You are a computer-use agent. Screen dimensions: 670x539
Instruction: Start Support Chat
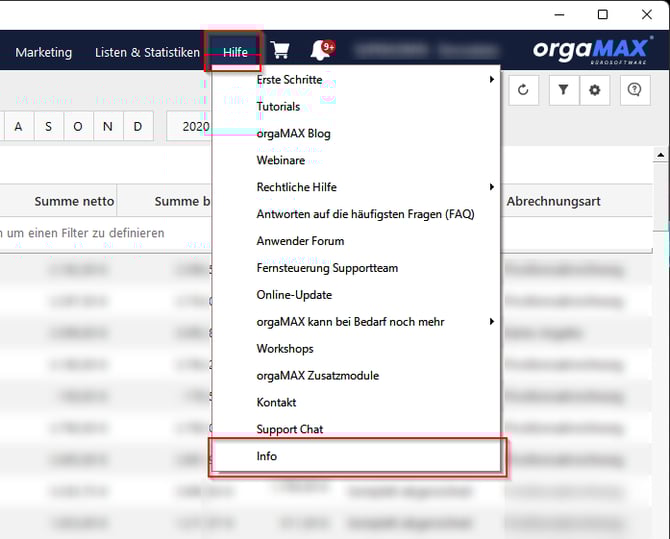(x=356, y=429)
